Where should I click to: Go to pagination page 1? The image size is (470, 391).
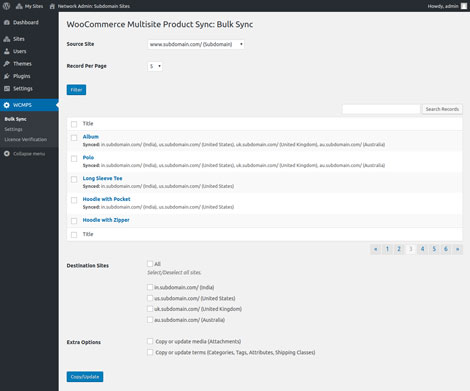[x=387, y=249]
